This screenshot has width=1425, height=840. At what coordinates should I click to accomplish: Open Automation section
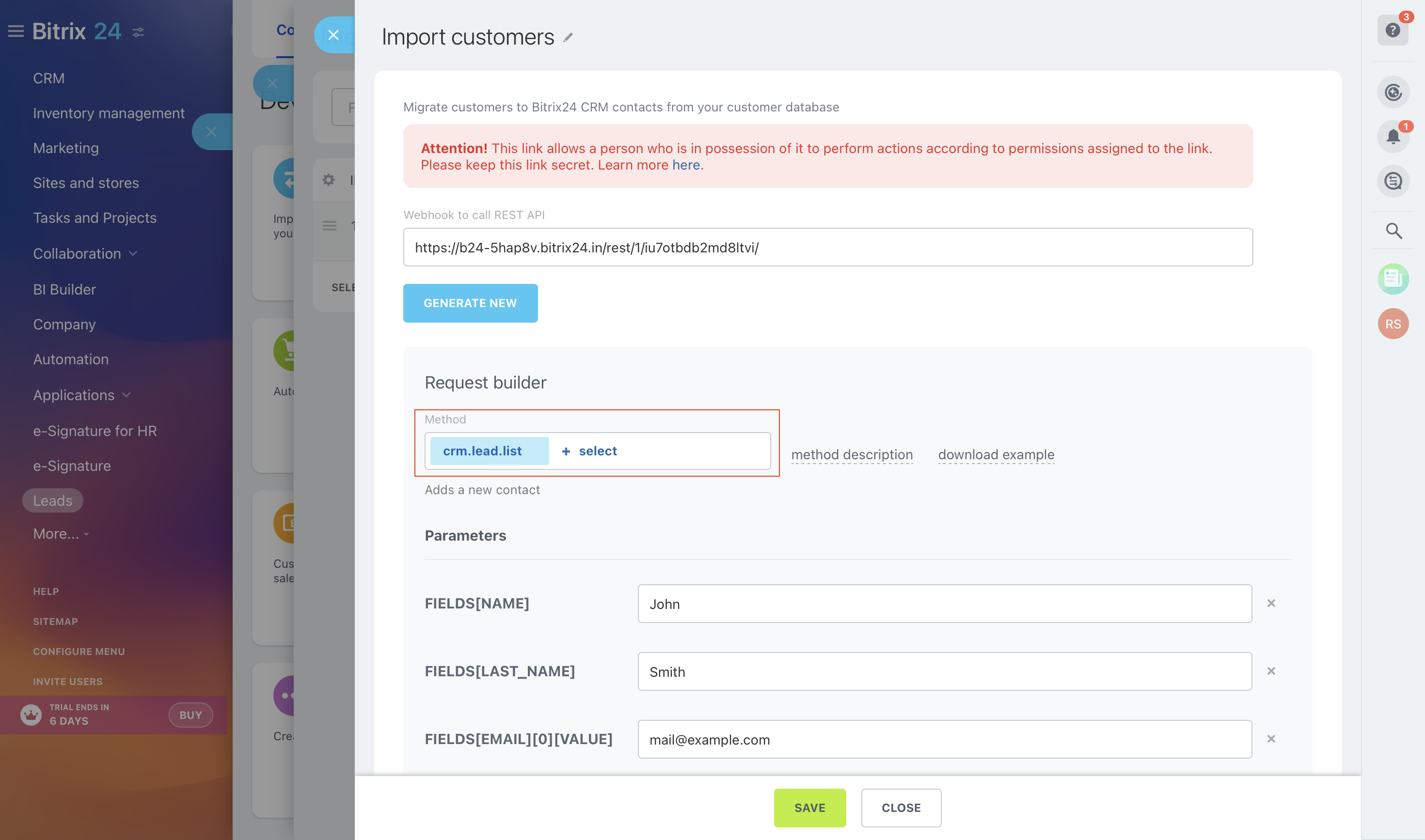(x=71, y=359)
